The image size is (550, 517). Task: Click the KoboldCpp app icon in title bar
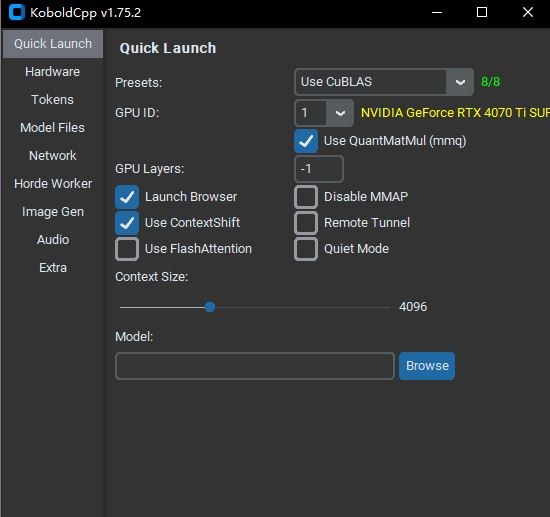coord(17,12)
